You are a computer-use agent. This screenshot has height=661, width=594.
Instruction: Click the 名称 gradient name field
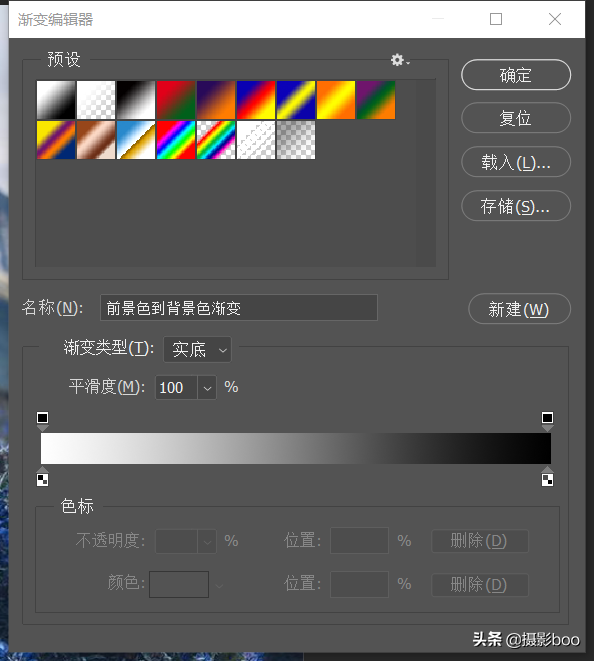239,308
